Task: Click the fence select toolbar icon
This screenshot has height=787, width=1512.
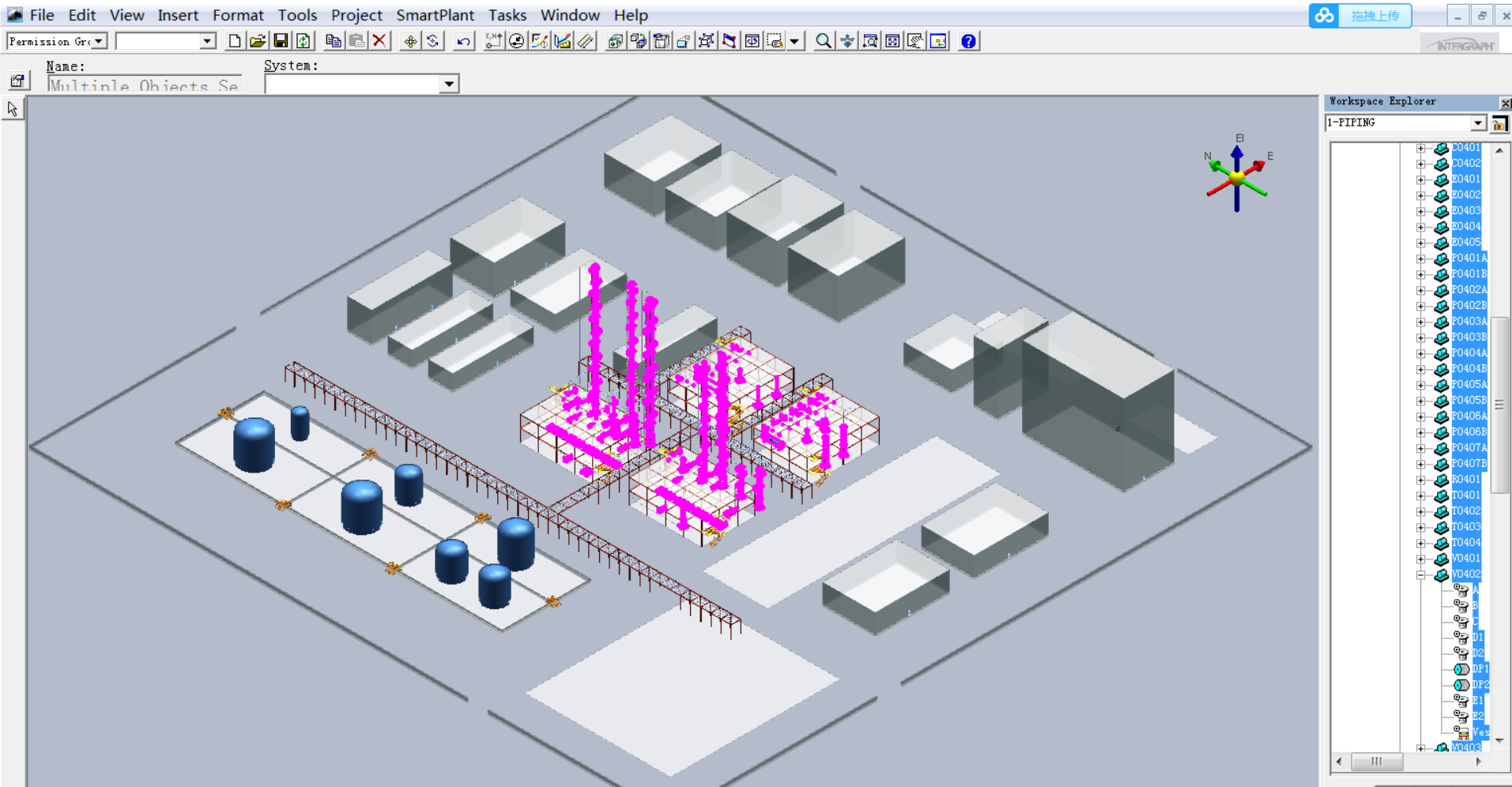Action: click(775, 41)
